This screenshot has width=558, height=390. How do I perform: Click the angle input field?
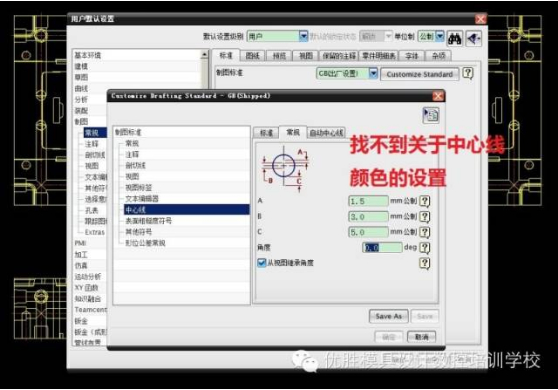pos(382,248)
